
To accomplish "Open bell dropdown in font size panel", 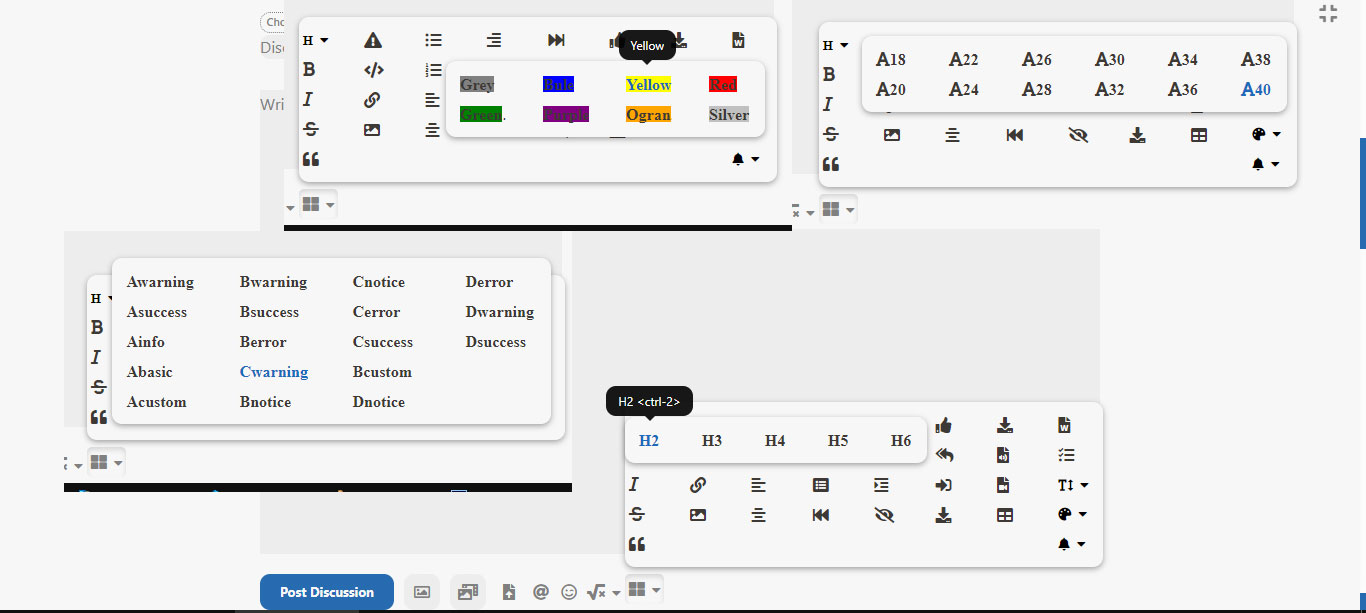I will click(1266, 164).
